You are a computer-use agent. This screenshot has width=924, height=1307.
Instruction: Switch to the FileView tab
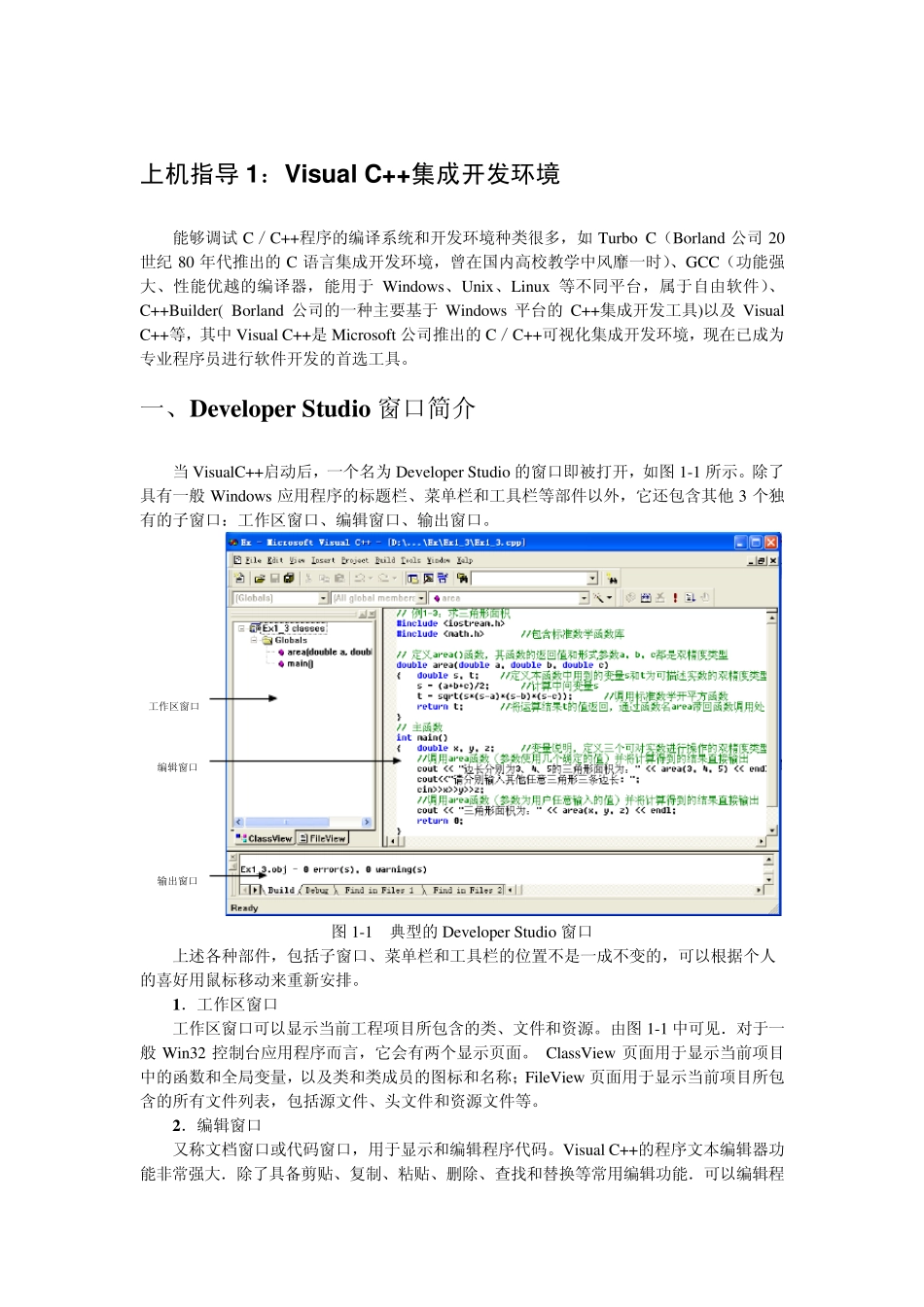click(x=322, y=838)
